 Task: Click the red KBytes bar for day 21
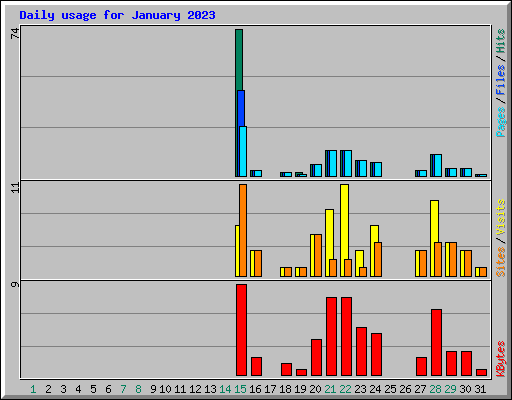(x=331, y=337)
